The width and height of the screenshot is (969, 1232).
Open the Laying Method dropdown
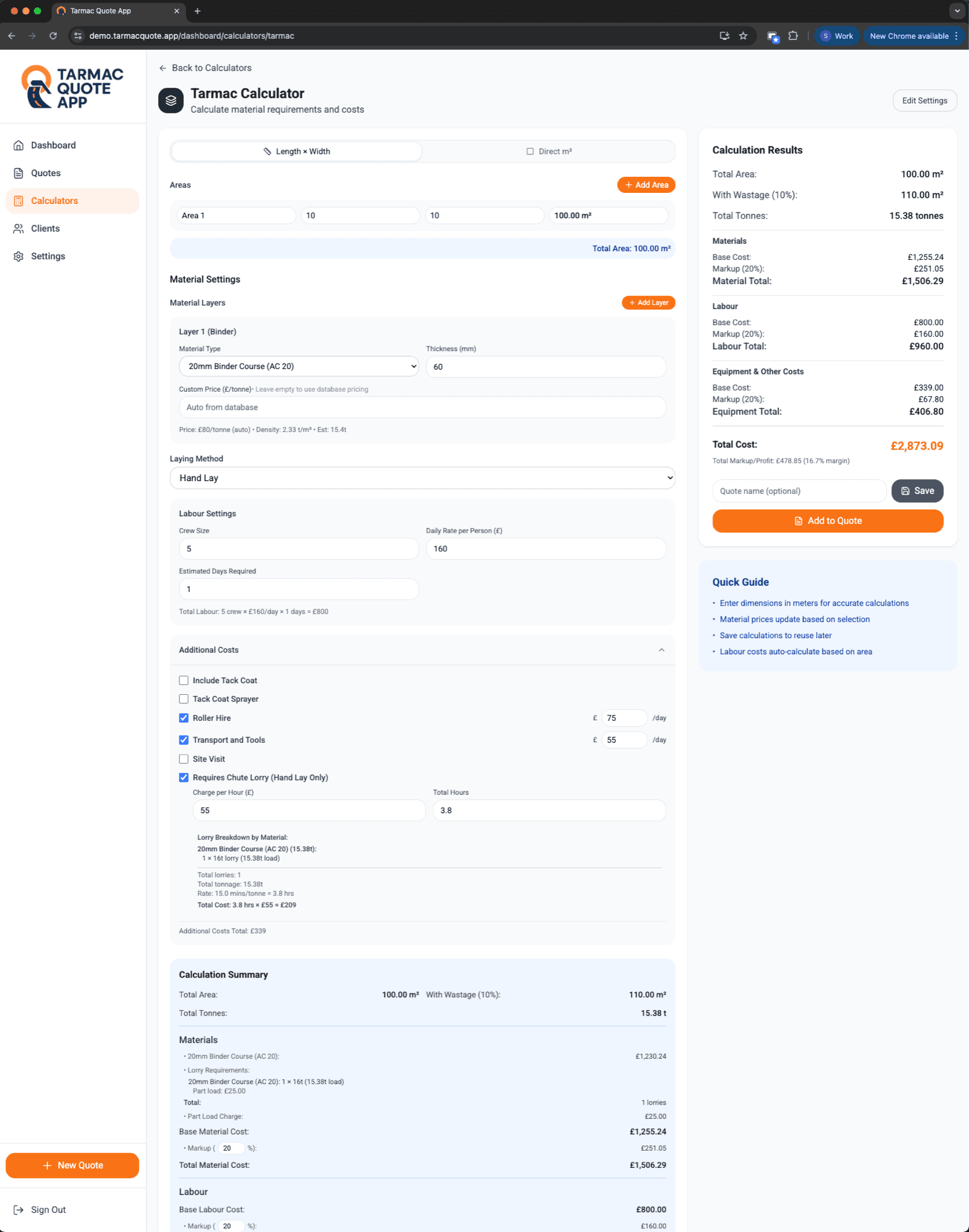pyautogui.click(x=422, y=478)
